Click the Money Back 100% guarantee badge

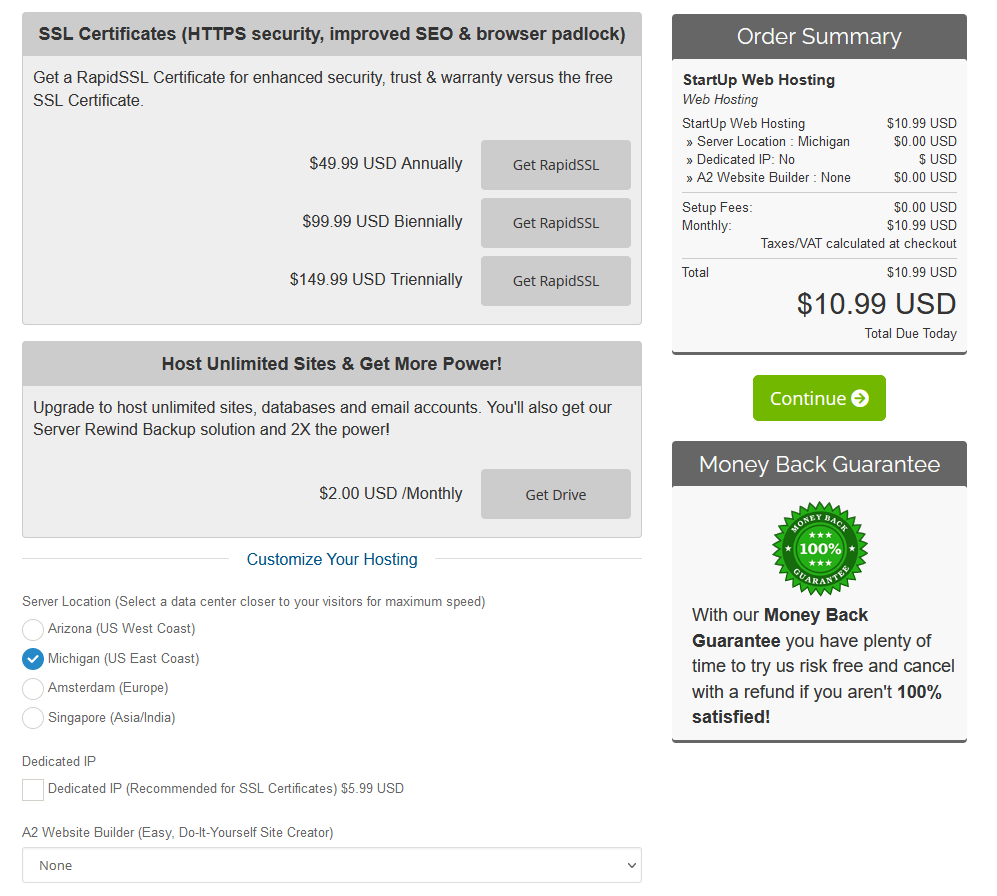pyautogui.click(x=820, y=549)
